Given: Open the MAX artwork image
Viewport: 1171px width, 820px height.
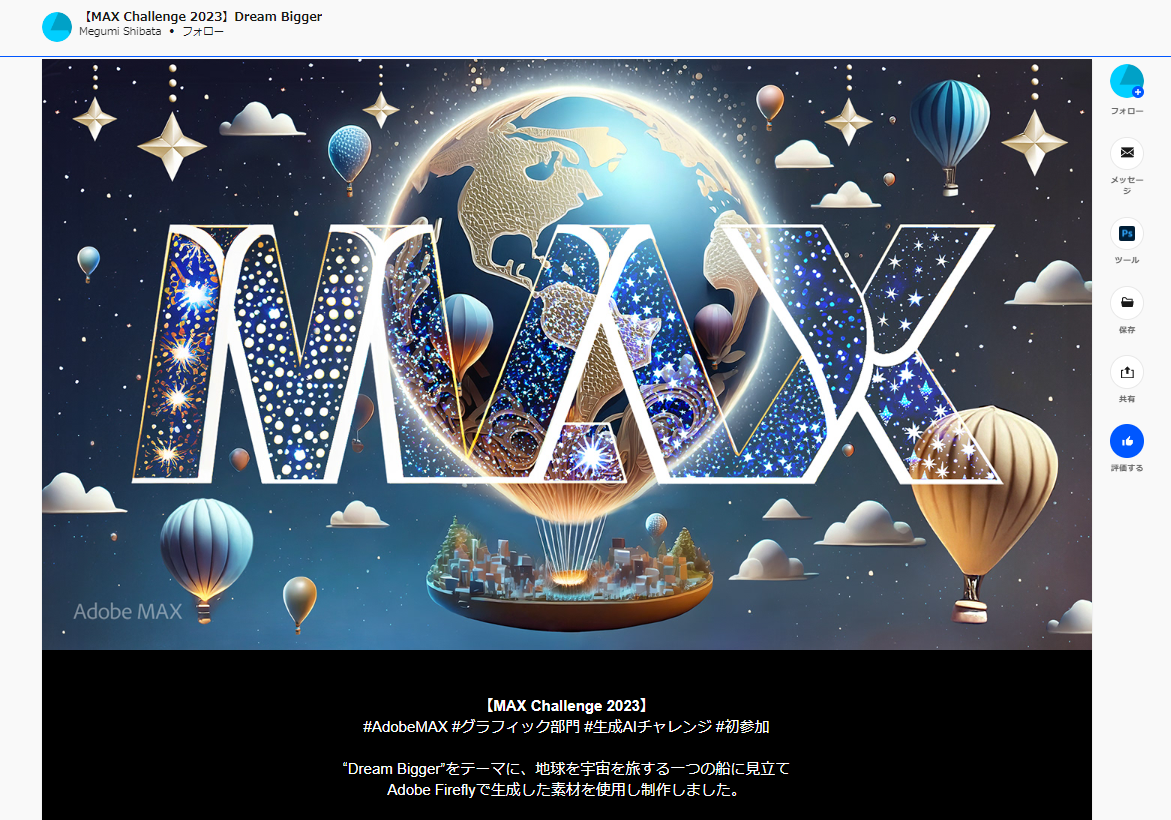Looking at the screenshot, I should (566, 354).
